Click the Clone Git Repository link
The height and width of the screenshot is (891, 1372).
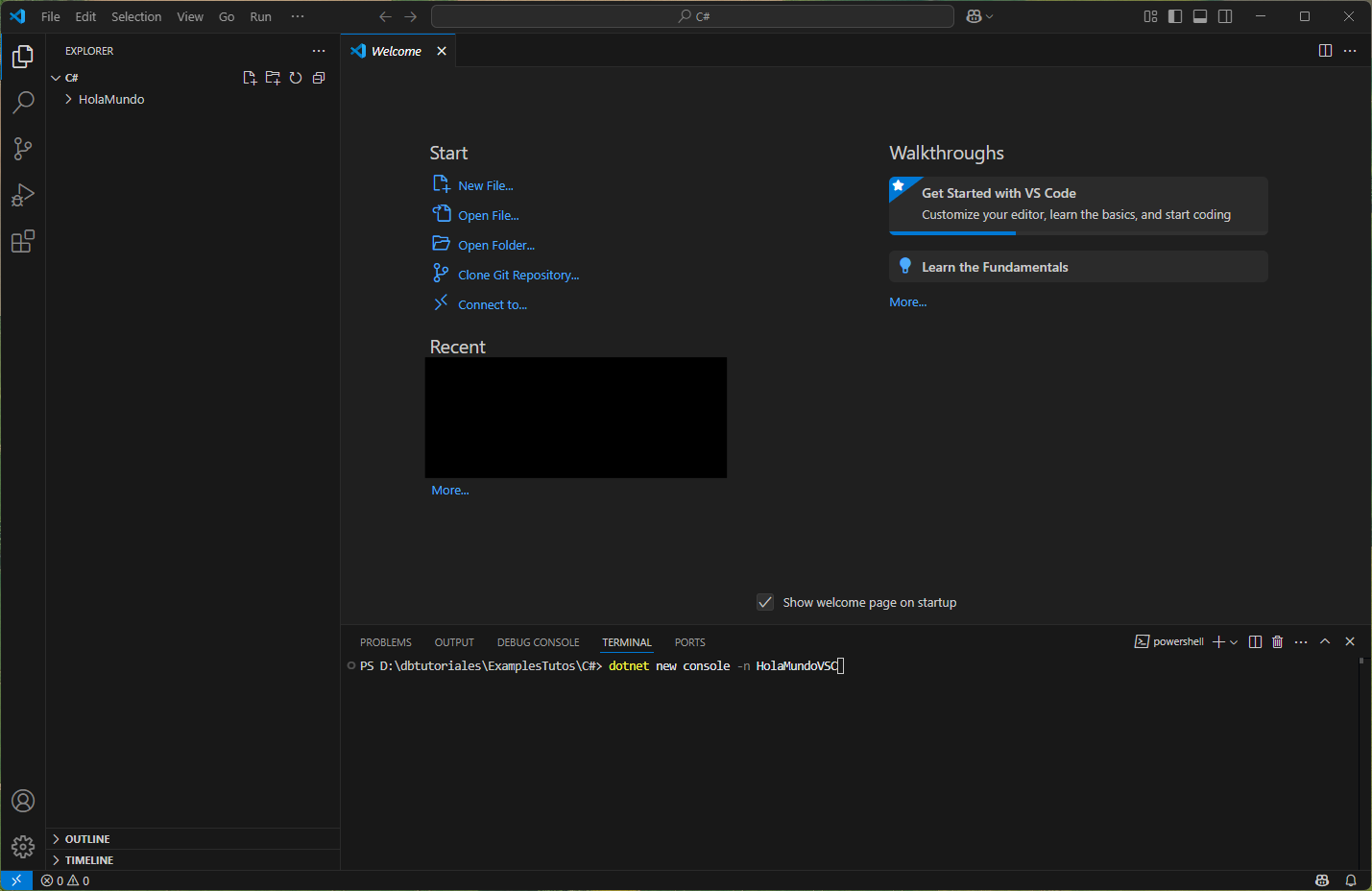pyautogui.click(x=518, y=275)
